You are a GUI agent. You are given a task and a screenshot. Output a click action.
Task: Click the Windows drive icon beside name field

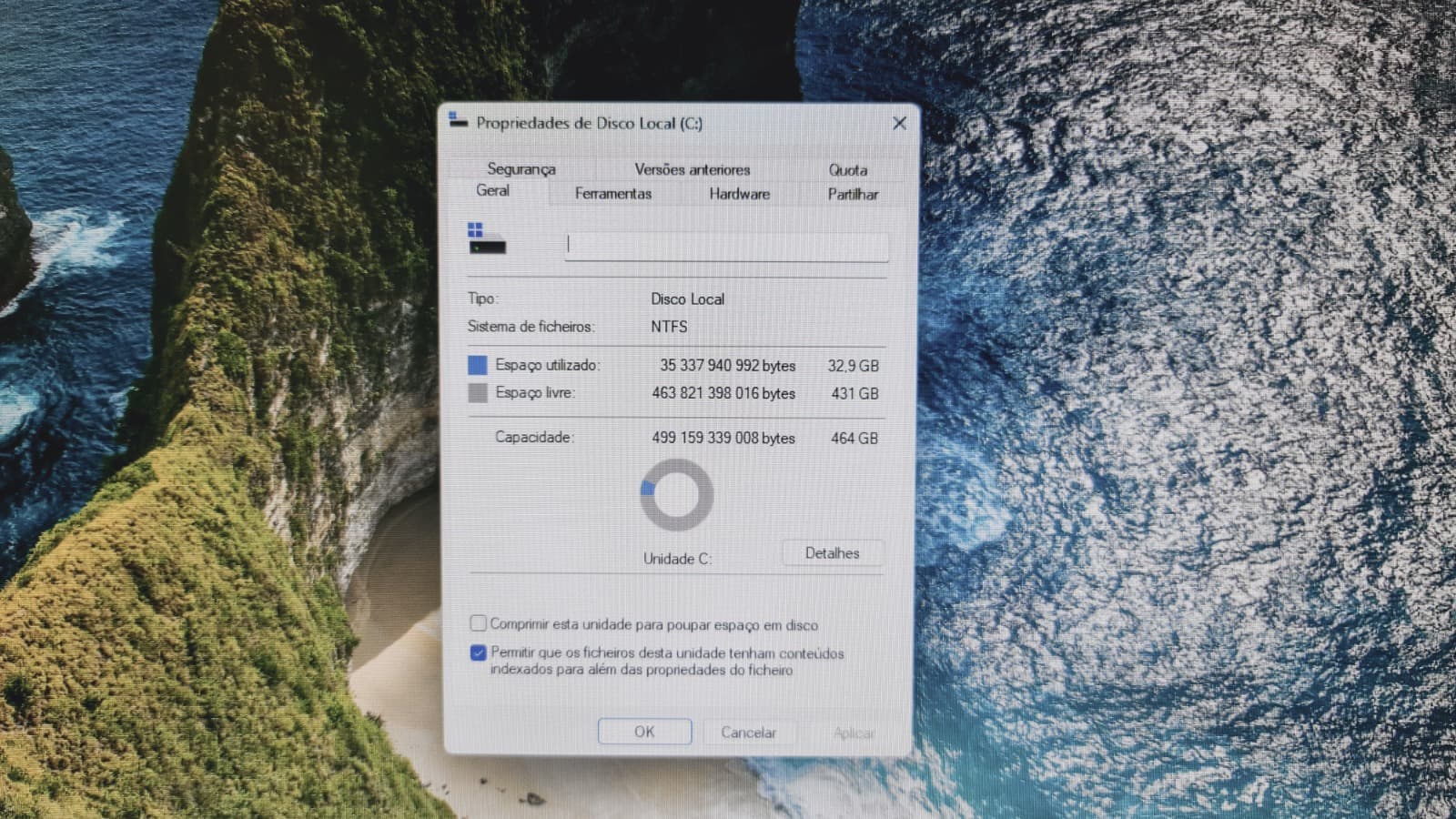(486, 238)
